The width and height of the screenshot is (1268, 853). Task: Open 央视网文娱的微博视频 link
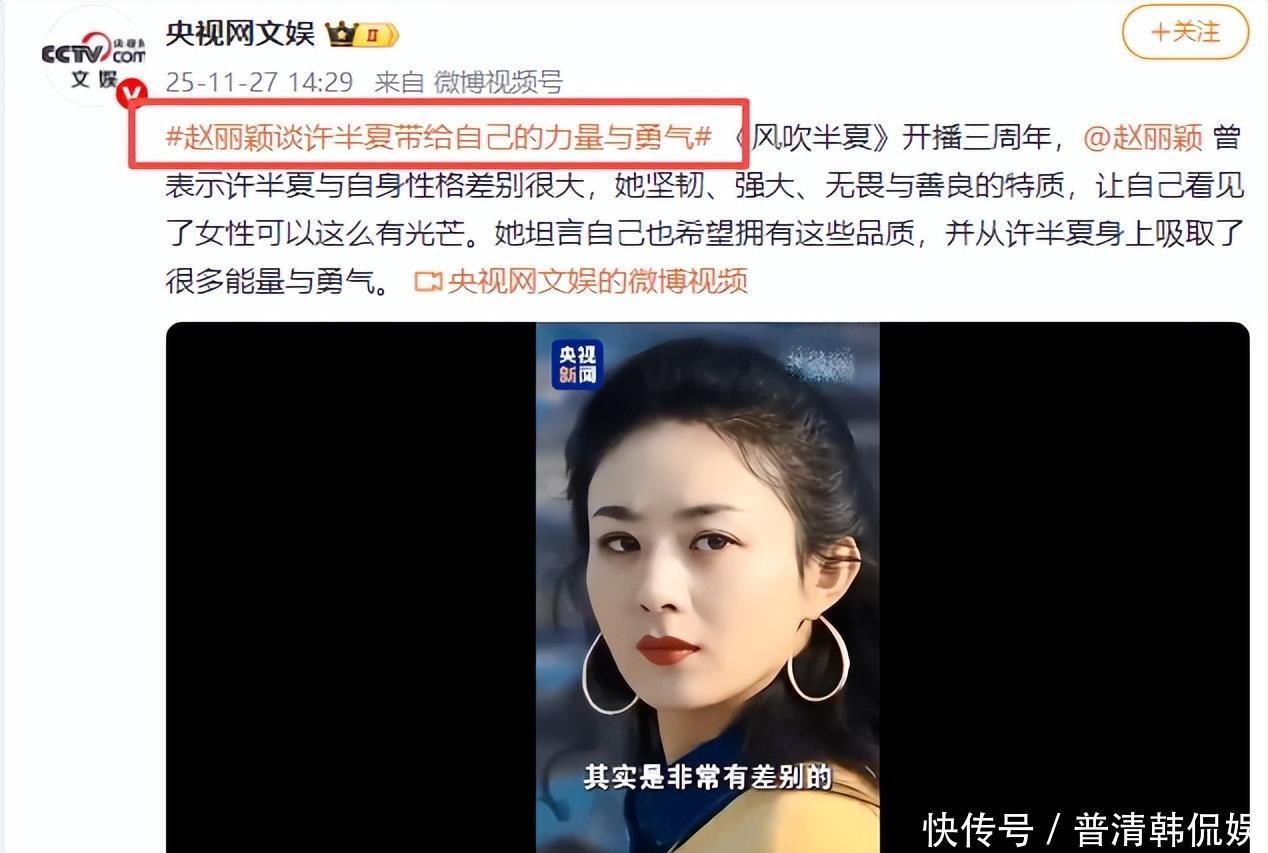click(x=597, y=282)
